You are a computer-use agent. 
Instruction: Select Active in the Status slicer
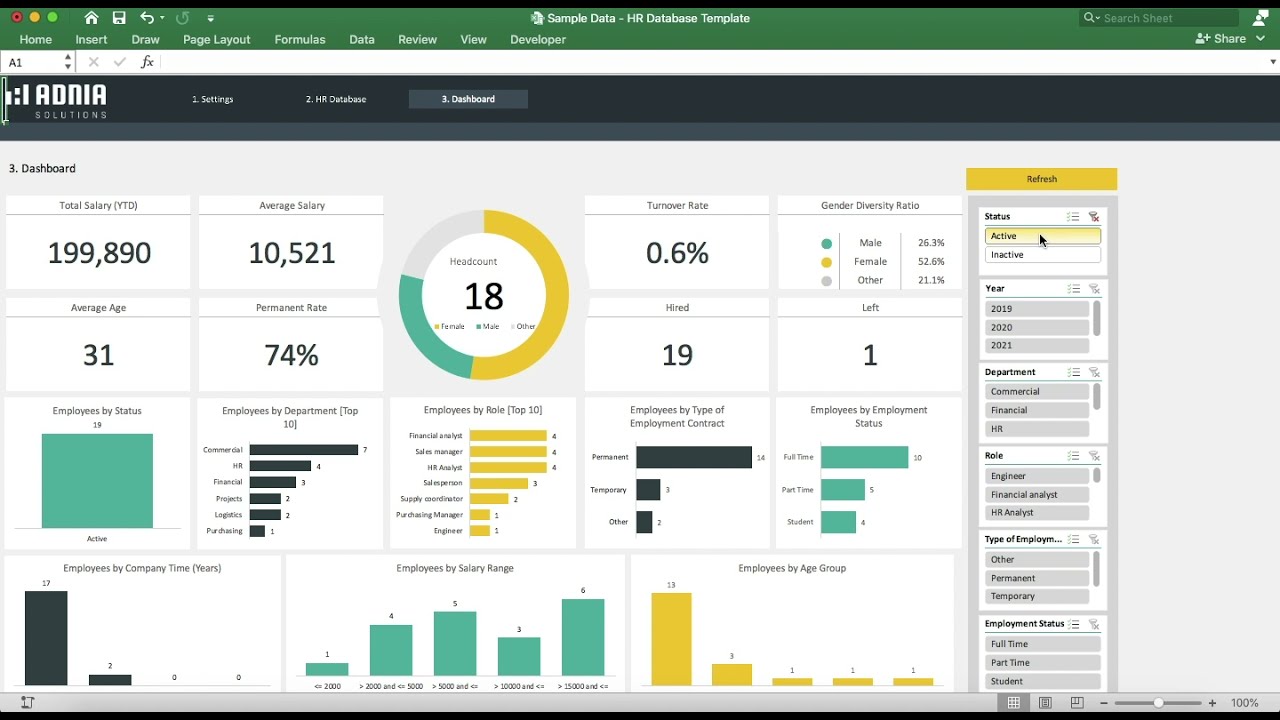tap(1043, 236)
